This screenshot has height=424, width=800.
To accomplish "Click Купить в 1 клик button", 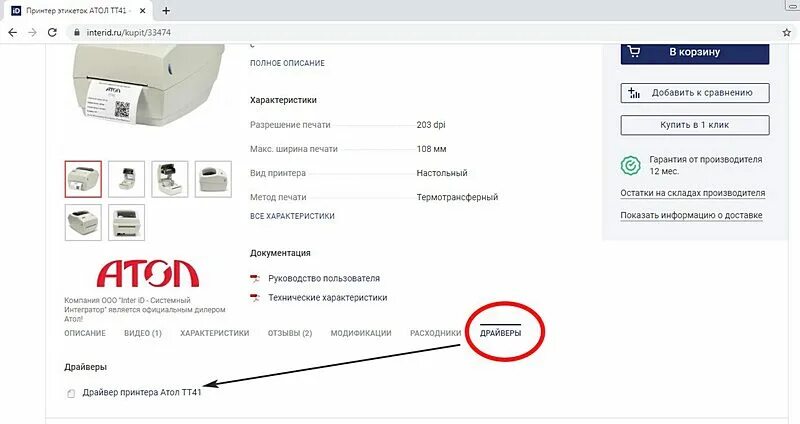I will tap(695, 125).
